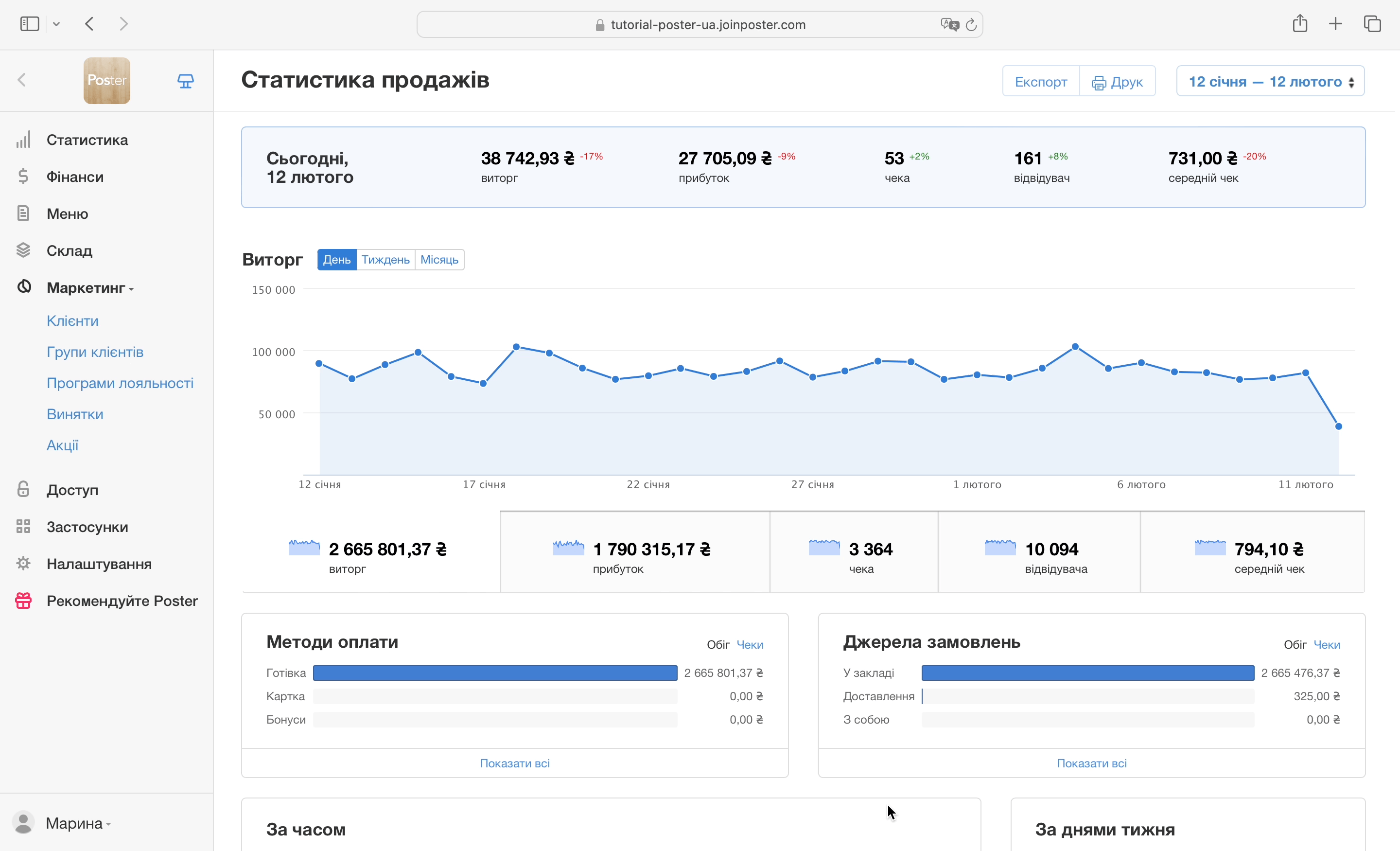1400x851 pixels.
Task: Open the Статистика bar chart icon
Action: tap(23, 140)
